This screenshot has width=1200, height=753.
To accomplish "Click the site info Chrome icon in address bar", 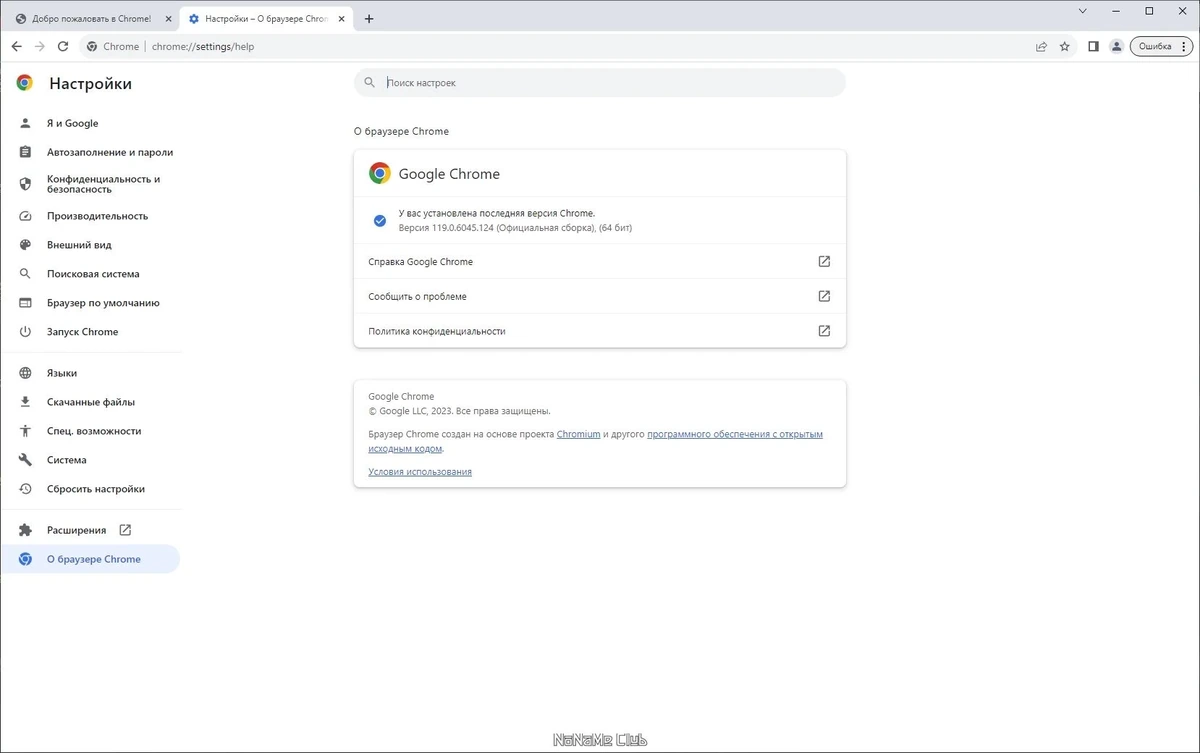I will click(x=92, y=46).
